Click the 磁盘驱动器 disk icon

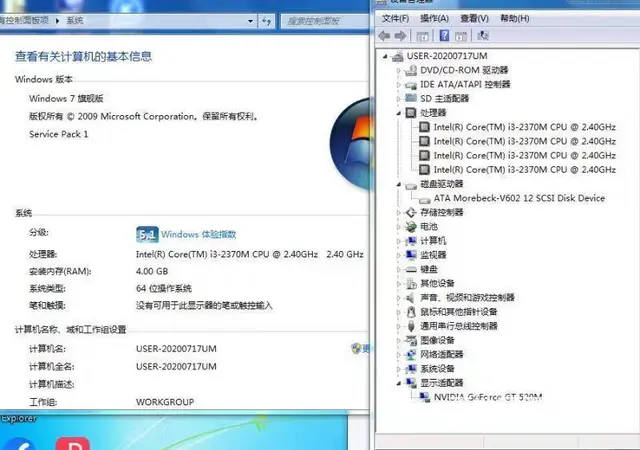point(411,185)
